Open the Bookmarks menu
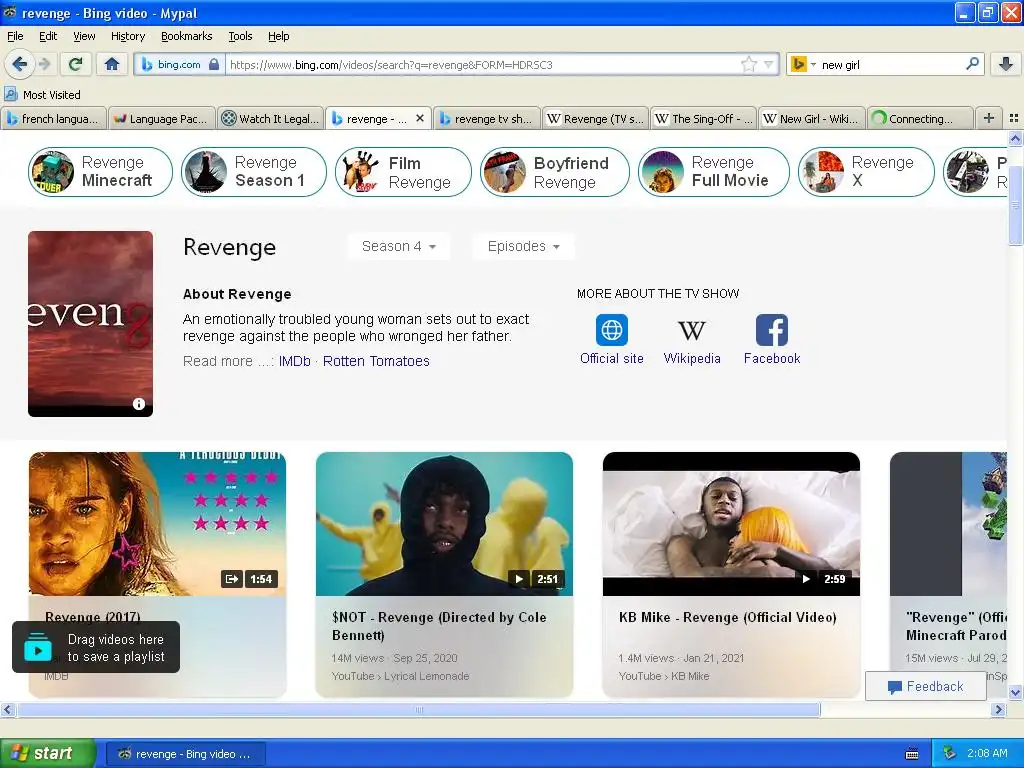 pyautogui.click(x=186, y=36)
